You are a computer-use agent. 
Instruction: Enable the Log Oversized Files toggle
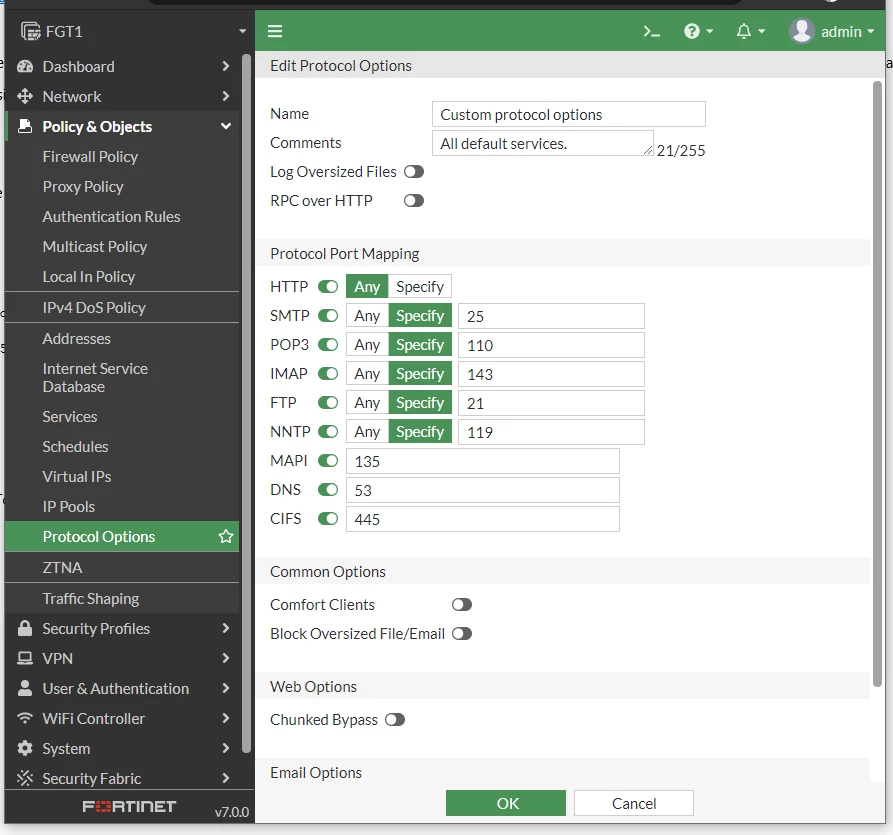414,171
